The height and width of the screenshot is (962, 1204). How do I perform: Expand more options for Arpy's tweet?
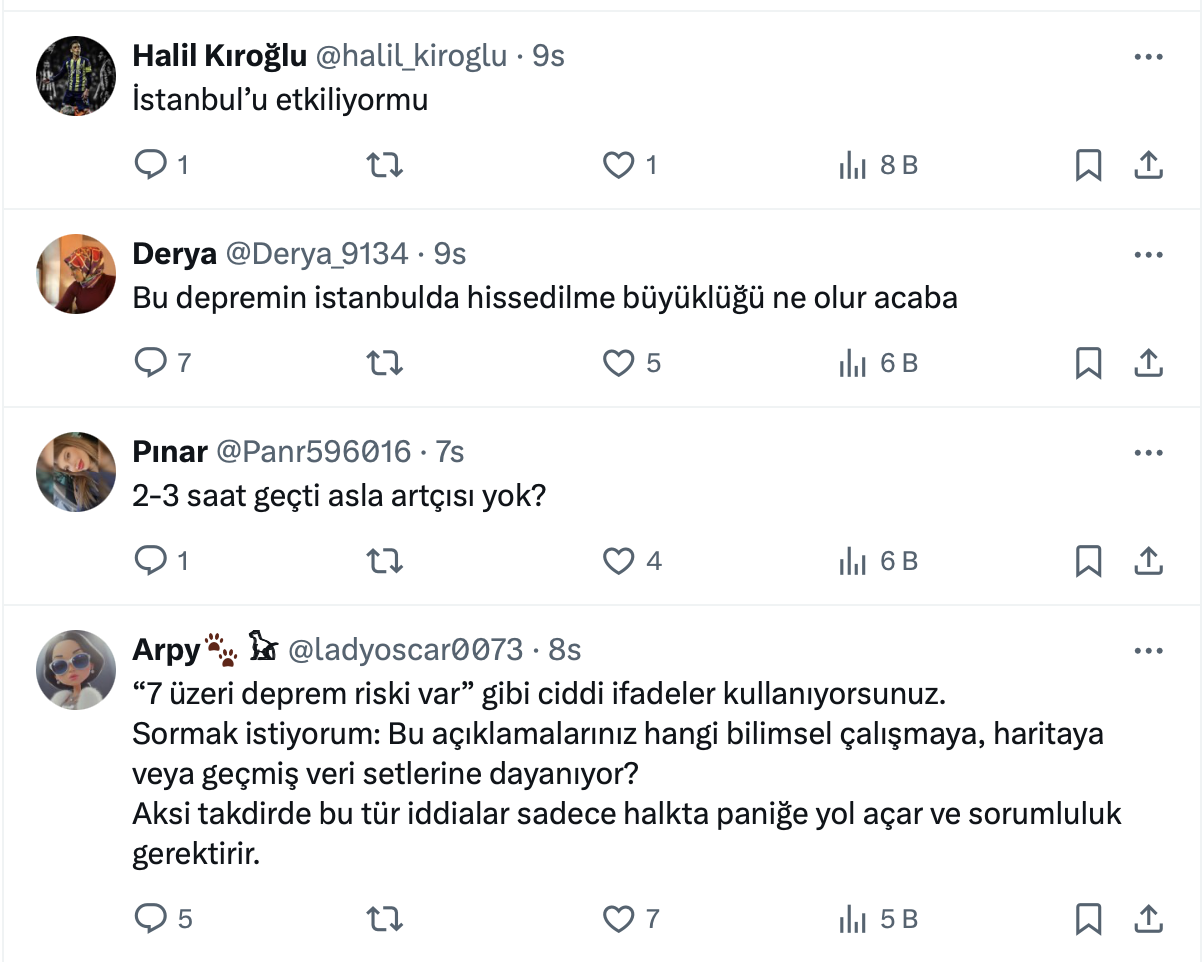(x=1148, y=651)
